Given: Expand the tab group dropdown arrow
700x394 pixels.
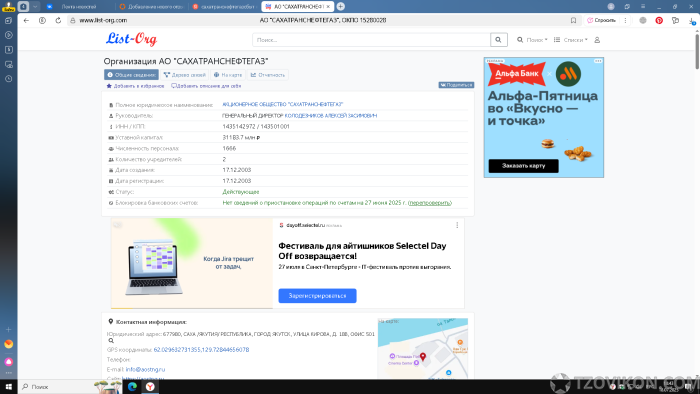Looking at the screenshot, I should click(35, 7).
